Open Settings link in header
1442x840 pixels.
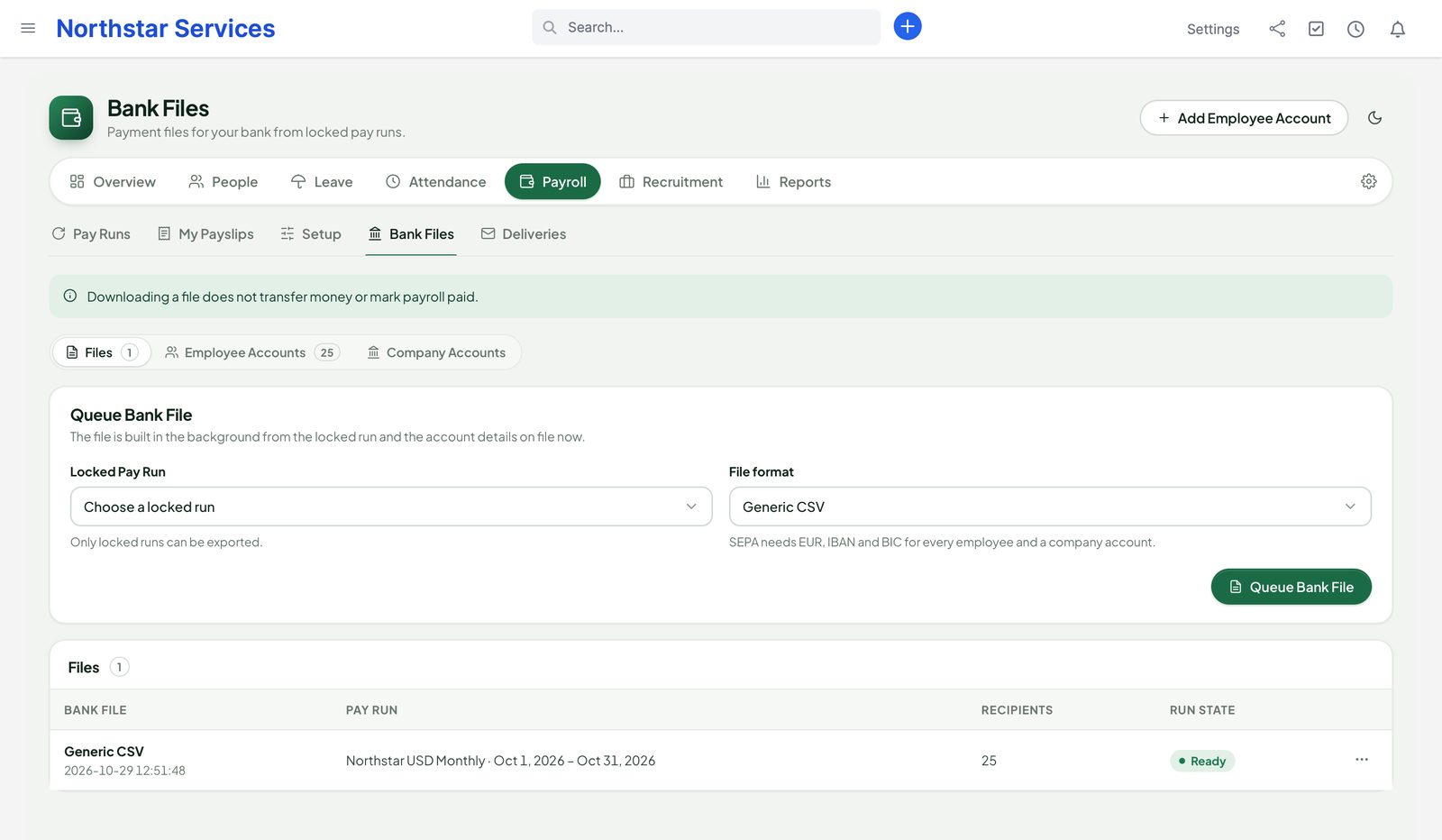pos(1213,29)
